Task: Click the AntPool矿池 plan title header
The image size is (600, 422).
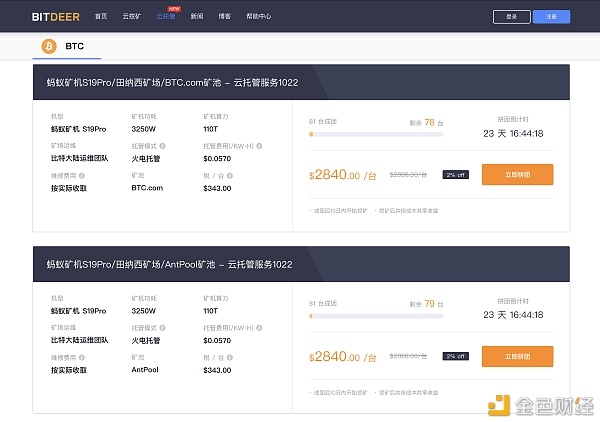Action: coord(301,264)
